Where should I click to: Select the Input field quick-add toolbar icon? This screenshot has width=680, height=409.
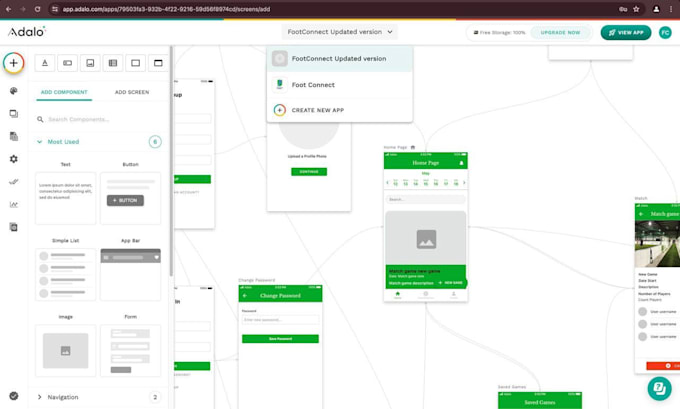pyautogui.click(x=68, y=63)
